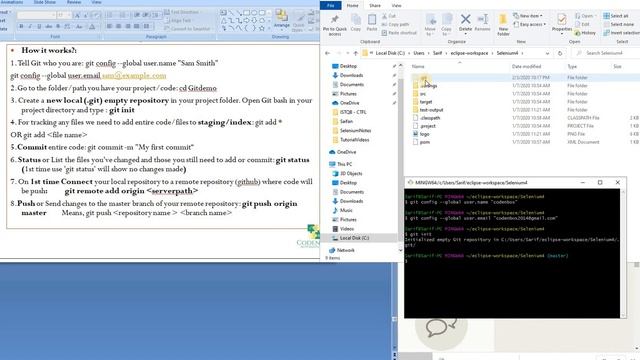Click Users in the address breadcrumb
640x360 pixels.
(x=419, y=53)
